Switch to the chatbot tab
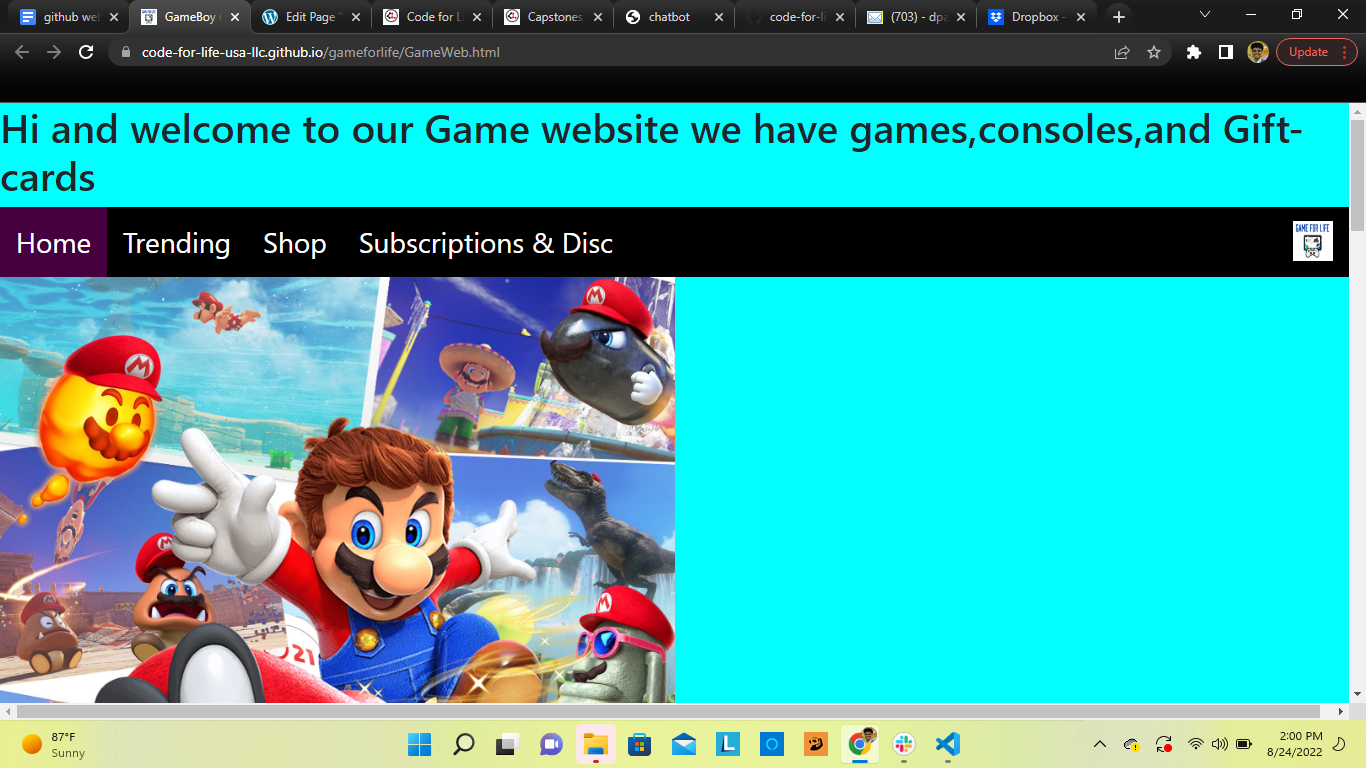The width and height of the screenshot is (1366, 768). tap(673, 17)
